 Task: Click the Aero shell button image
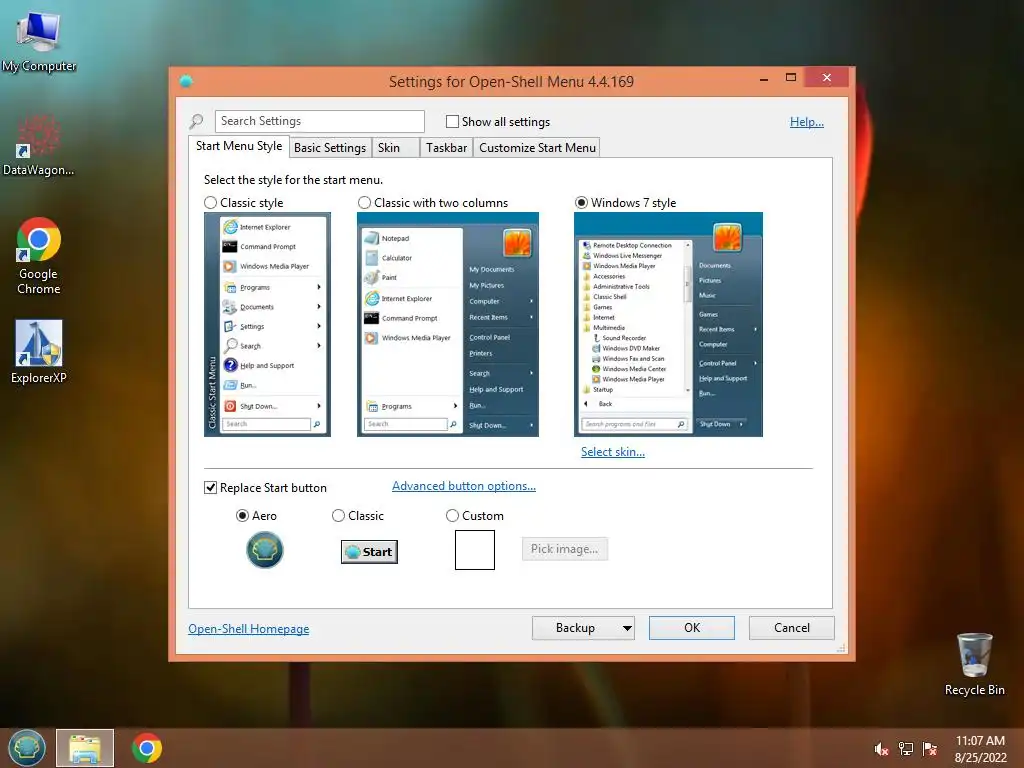(264, 550)
